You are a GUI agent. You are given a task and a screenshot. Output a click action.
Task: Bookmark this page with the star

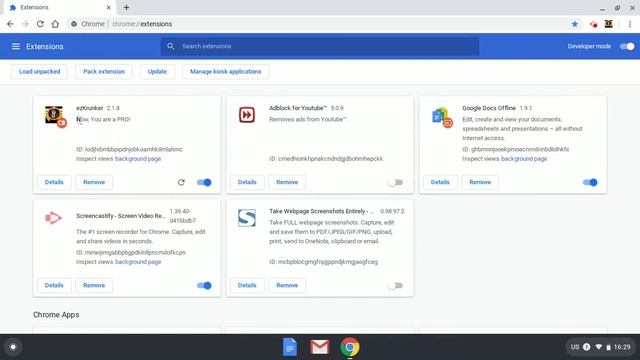coord(575,24)
